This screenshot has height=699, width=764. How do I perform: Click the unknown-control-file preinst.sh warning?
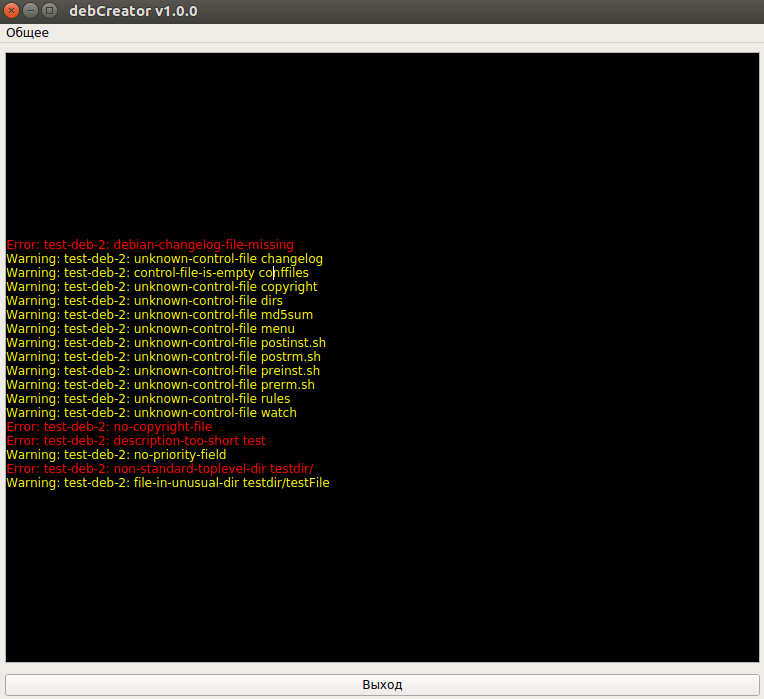[x=163, y=371]
